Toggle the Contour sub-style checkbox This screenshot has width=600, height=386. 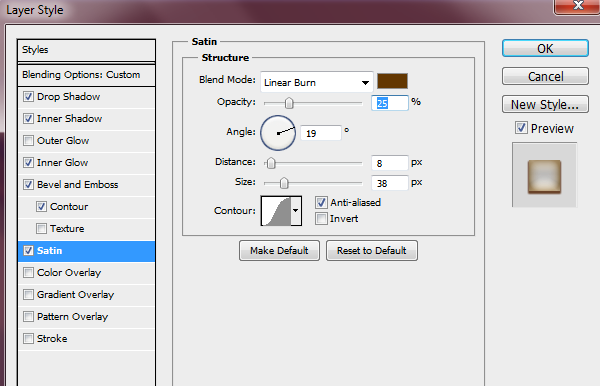click(41, 207)
